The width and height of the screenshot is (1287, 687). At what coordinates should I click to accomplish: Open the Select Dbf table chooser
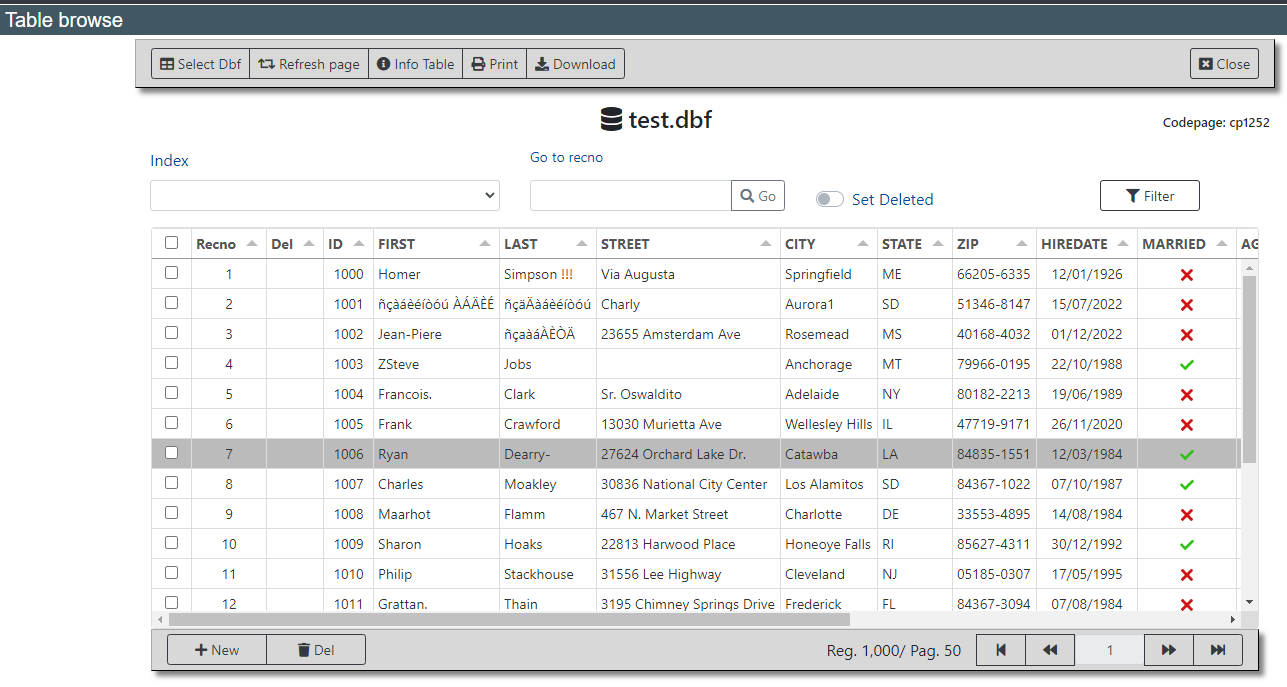tap(200, 64)
